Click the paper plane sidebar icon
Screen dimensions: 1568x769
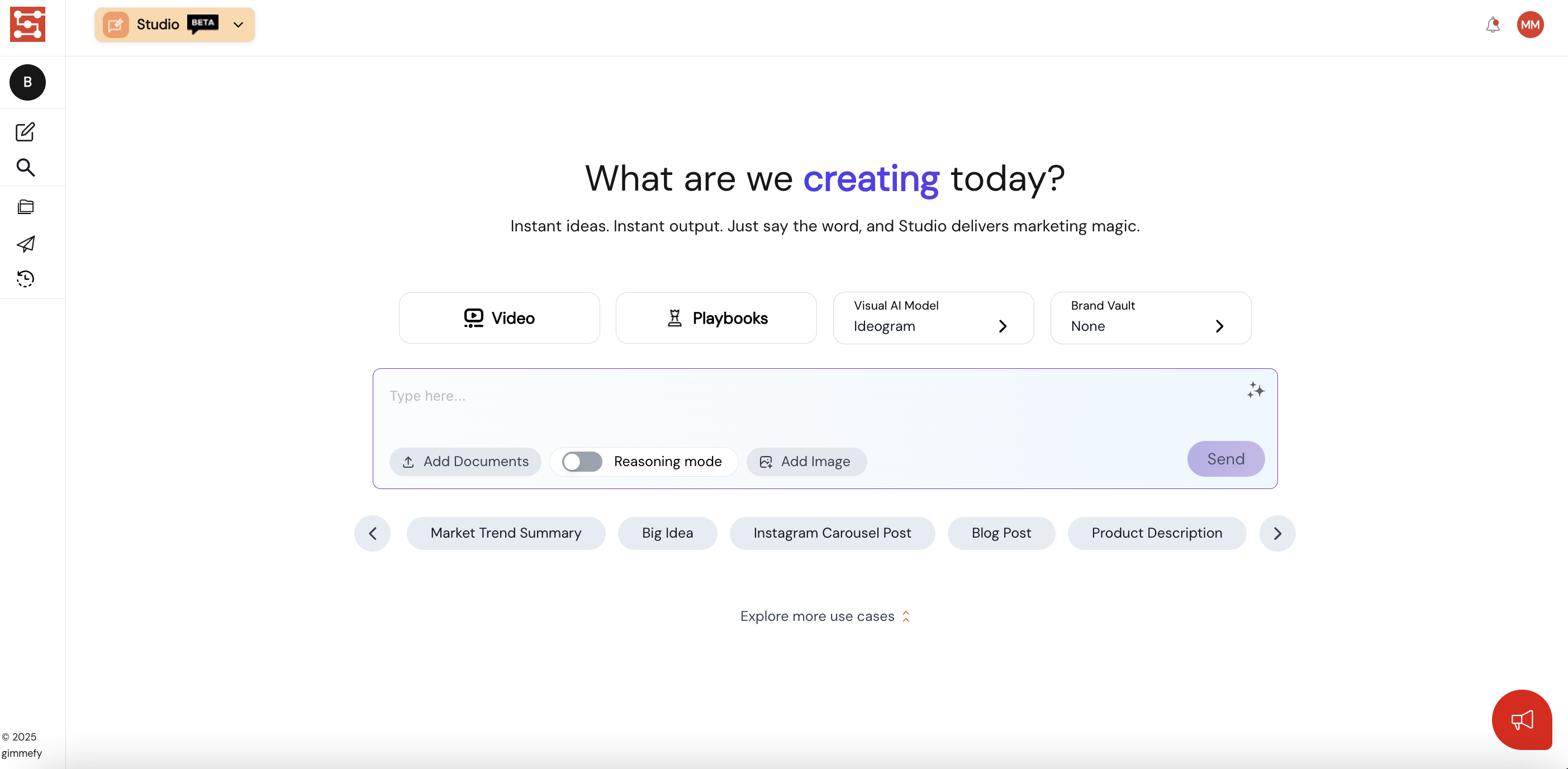click(x=25, y=244)
